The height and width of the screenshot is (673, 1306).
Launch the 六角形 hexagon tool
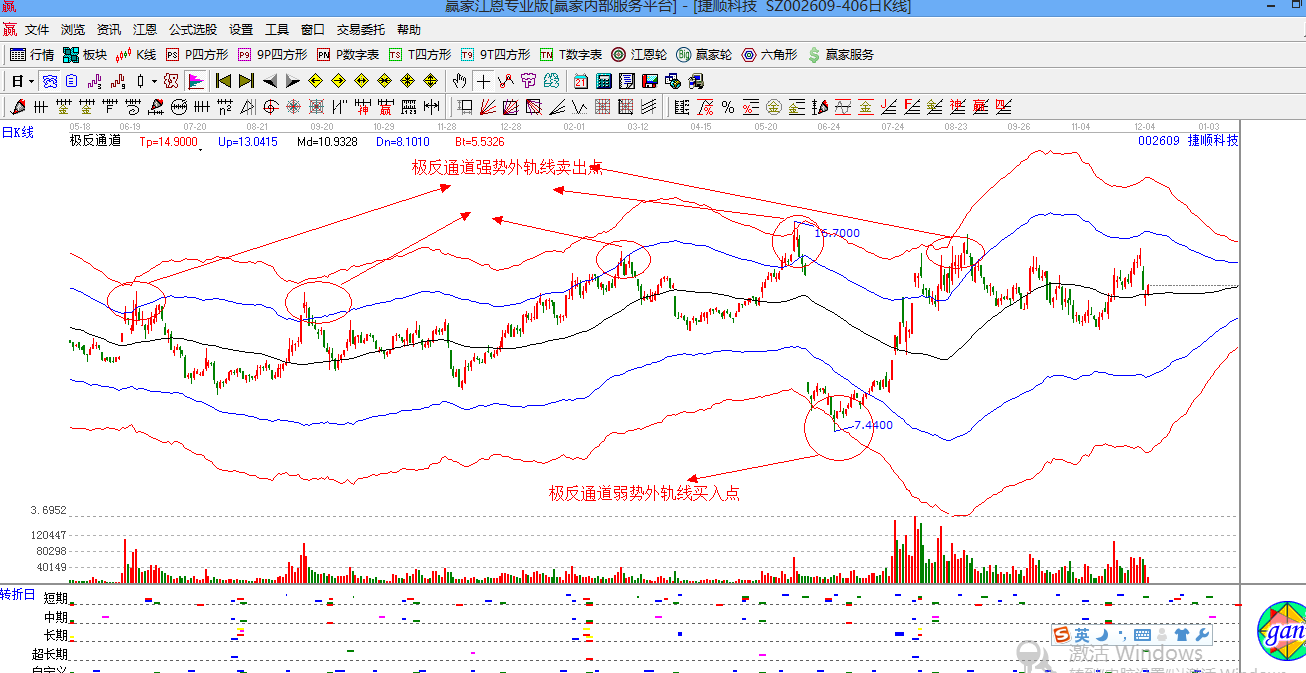pos(770,55)
